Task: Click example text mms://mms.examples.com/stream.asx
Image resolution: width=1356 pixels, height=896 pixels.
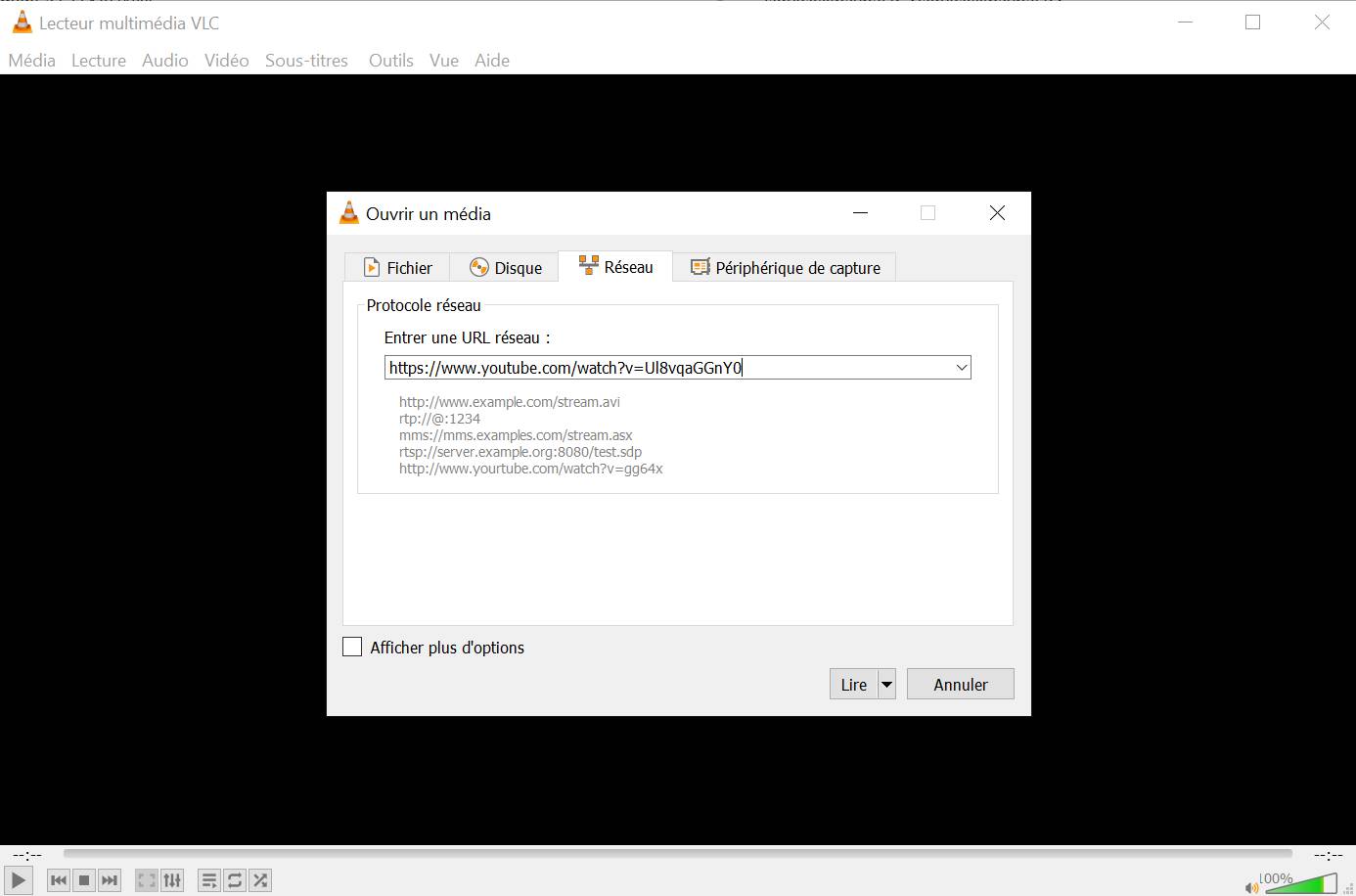Action: 516,435
